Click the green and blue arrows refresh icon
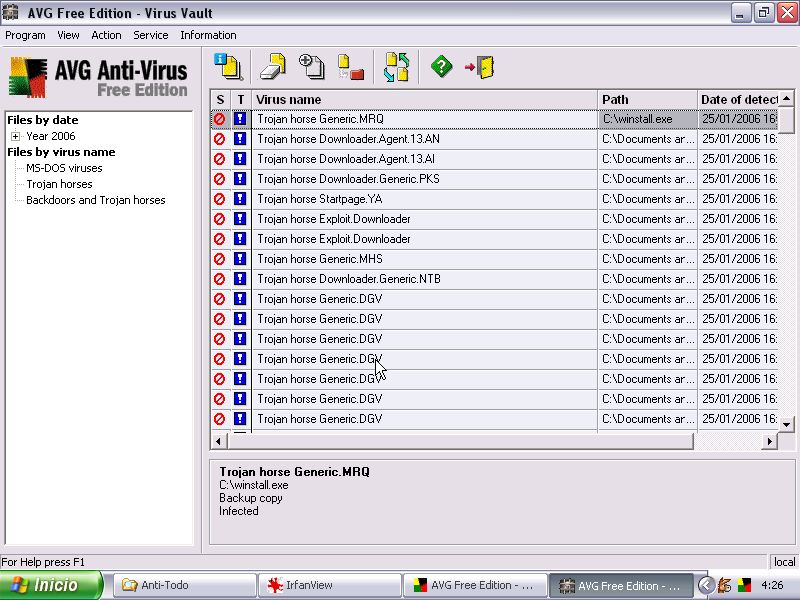 [397, 67]
